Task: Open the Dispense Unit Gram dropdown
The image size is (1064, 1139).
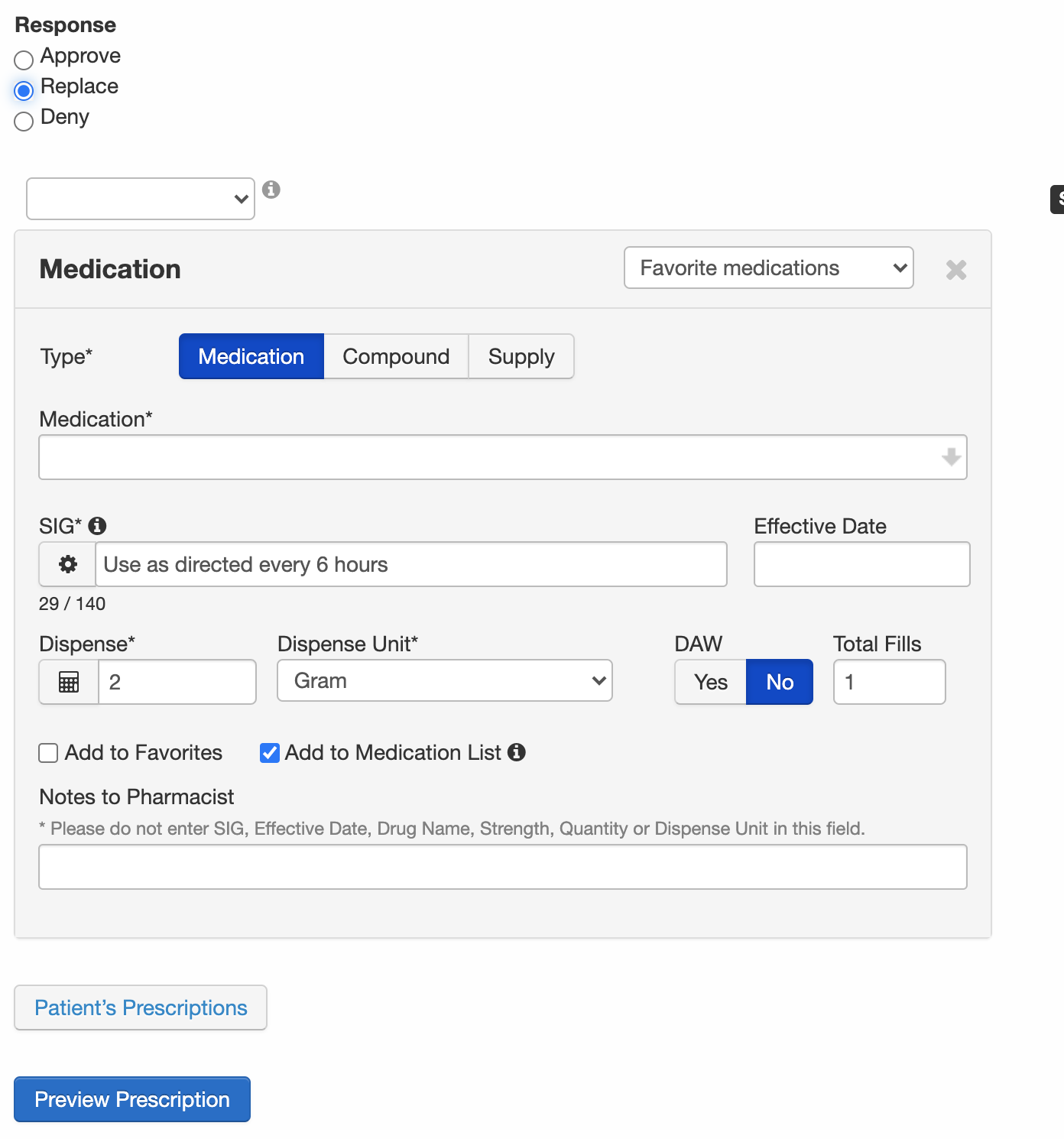Action: coord(445,680)
